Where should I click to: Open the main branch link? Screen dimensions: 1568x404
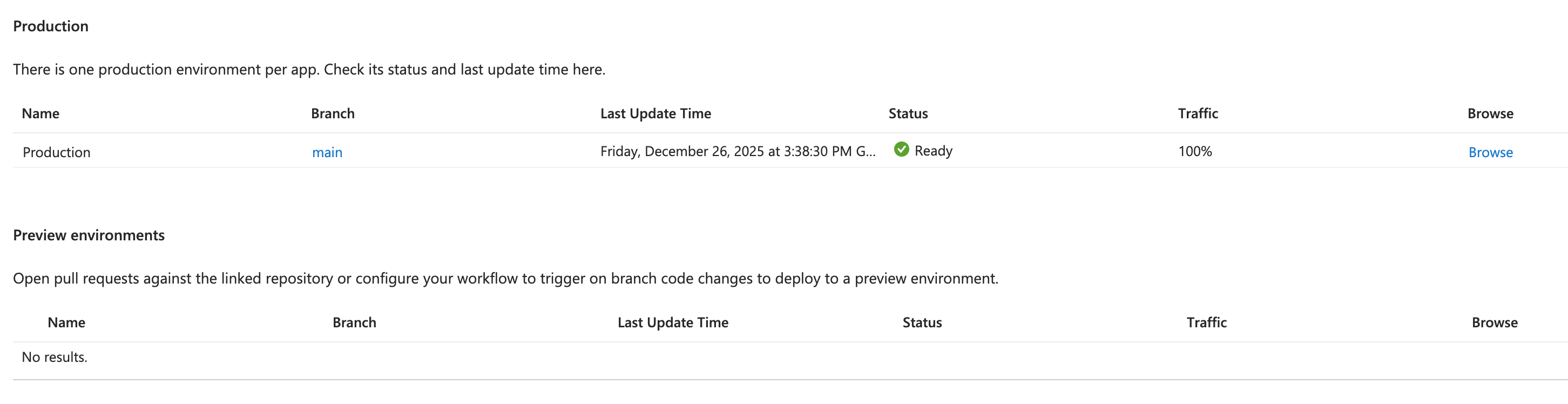[327, 152]
